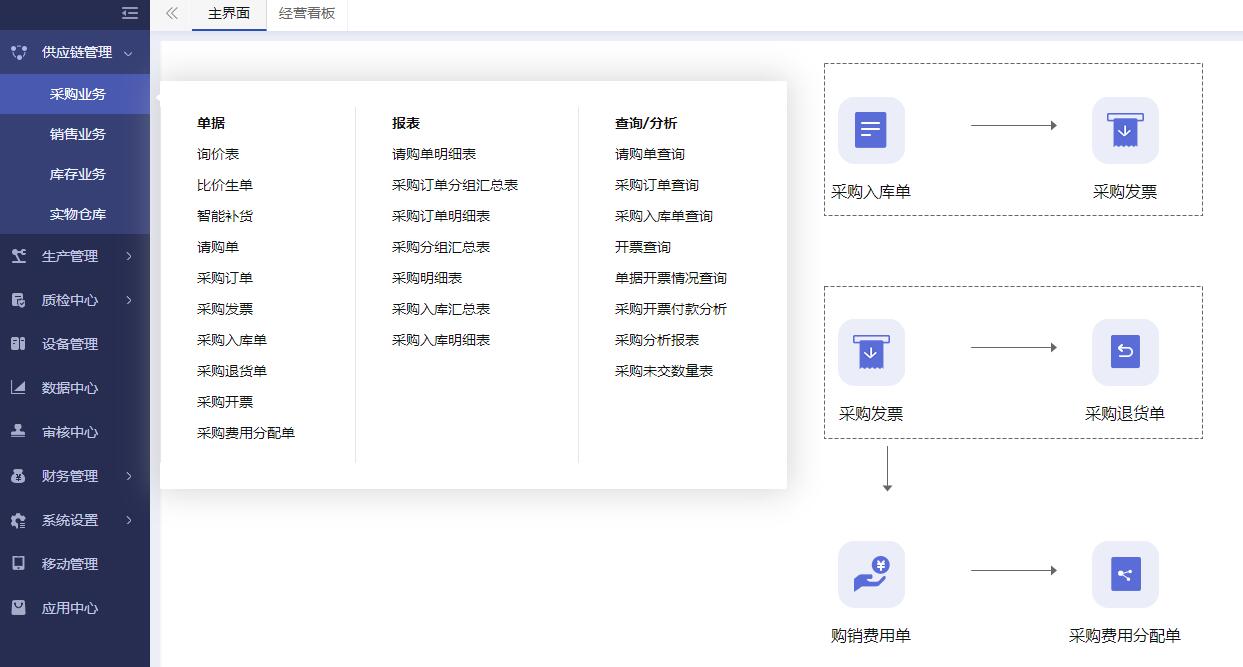Click the 购销费用单 hand-coin icon
This screenshot has height=667, width=1243.
(x=871, y=574)
